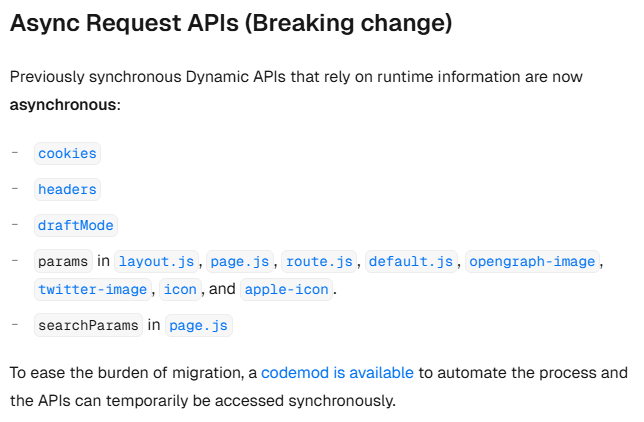Viewport: 644px width, 422px height.
Task: Open the default.js link
Action: point(411,262)
